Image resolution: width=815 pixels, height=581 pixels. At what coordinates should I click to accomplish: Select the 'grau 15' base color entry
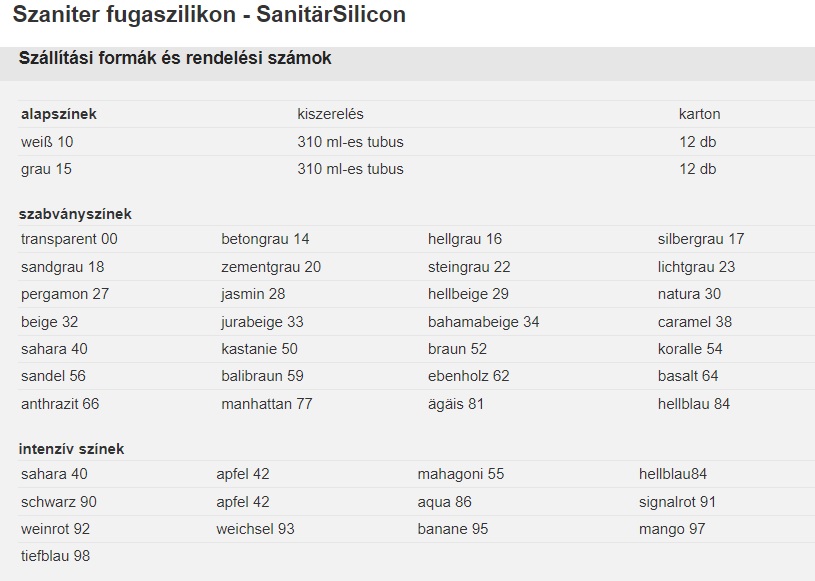(46, 169)
